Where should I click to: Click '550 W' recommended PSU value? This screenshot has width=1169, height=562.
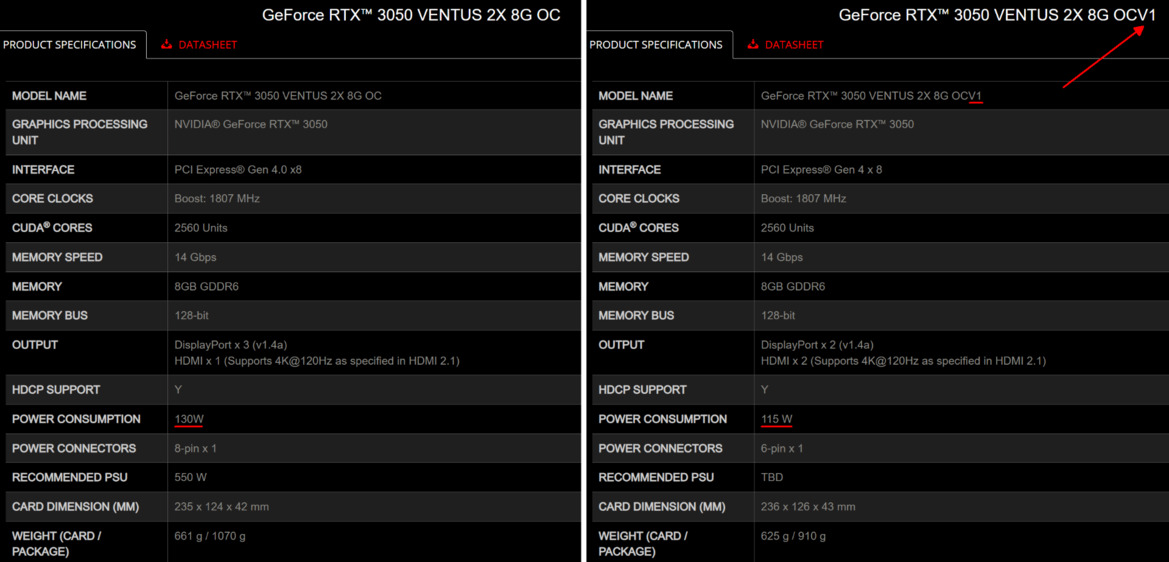click(x=190, y=478)
